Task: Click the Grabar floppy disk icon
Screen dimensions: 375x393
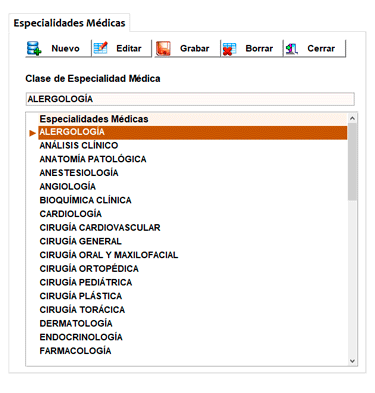Action: [x=163, y=48]
